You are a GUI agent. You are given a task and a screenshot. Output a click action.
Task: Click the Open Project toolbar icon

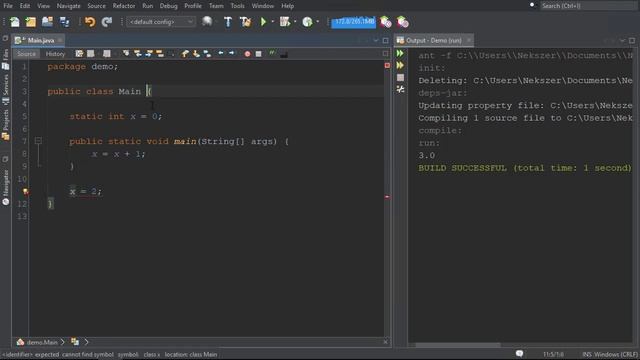click(x=47, y=22)
